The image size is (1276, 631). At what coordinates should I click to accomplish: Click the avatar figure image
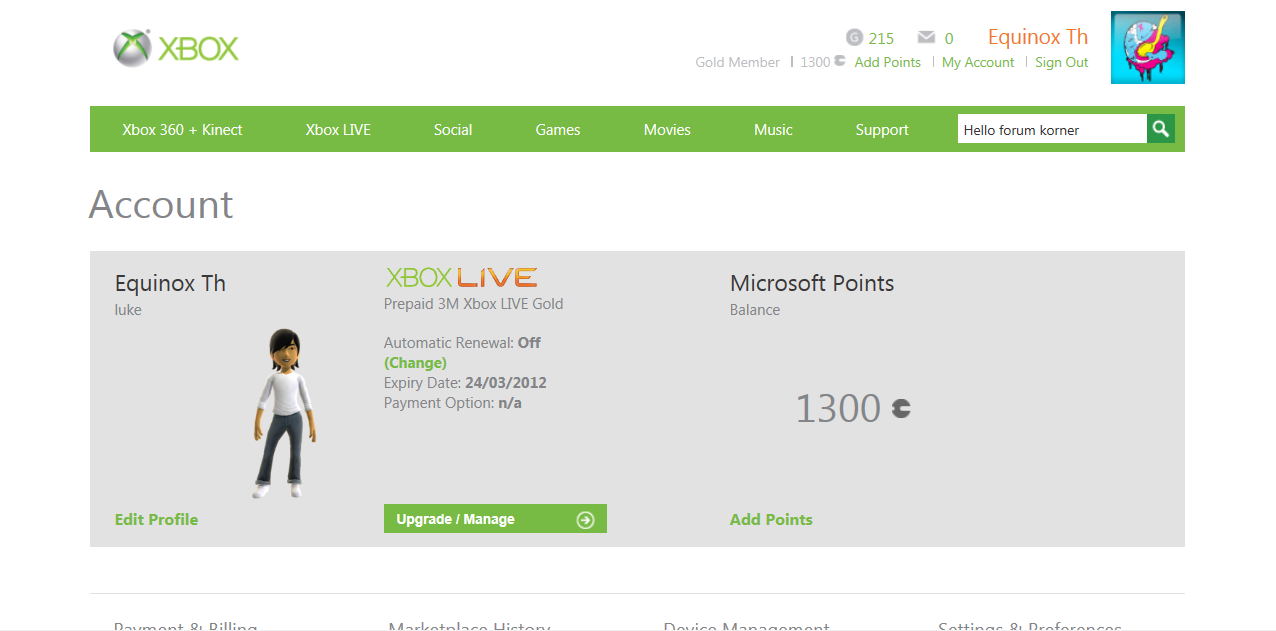point(283,413)
